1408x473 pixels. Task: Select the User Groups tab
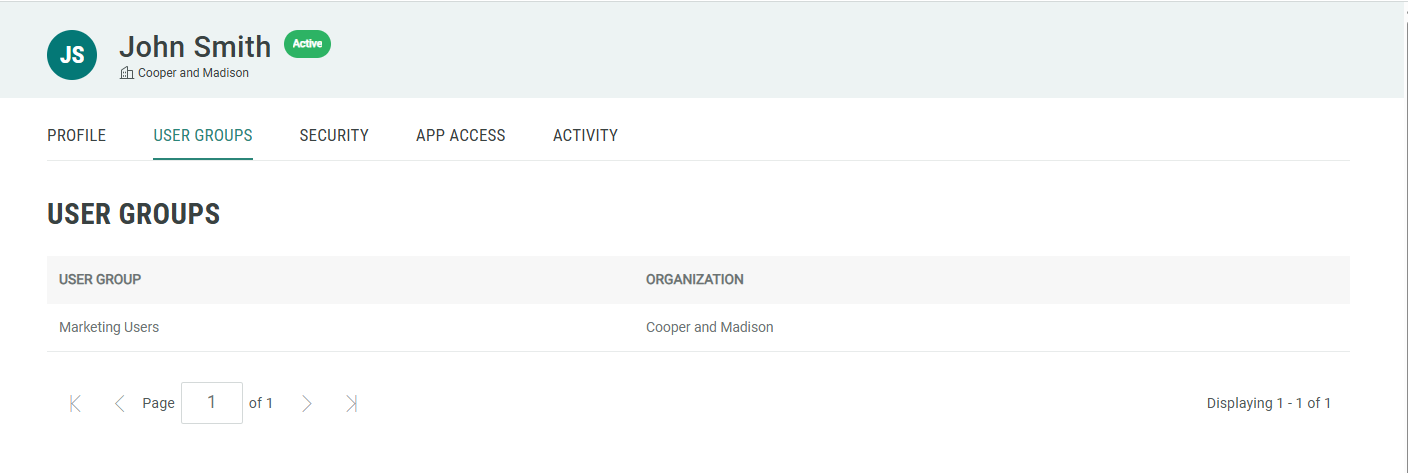pos(203,135)
